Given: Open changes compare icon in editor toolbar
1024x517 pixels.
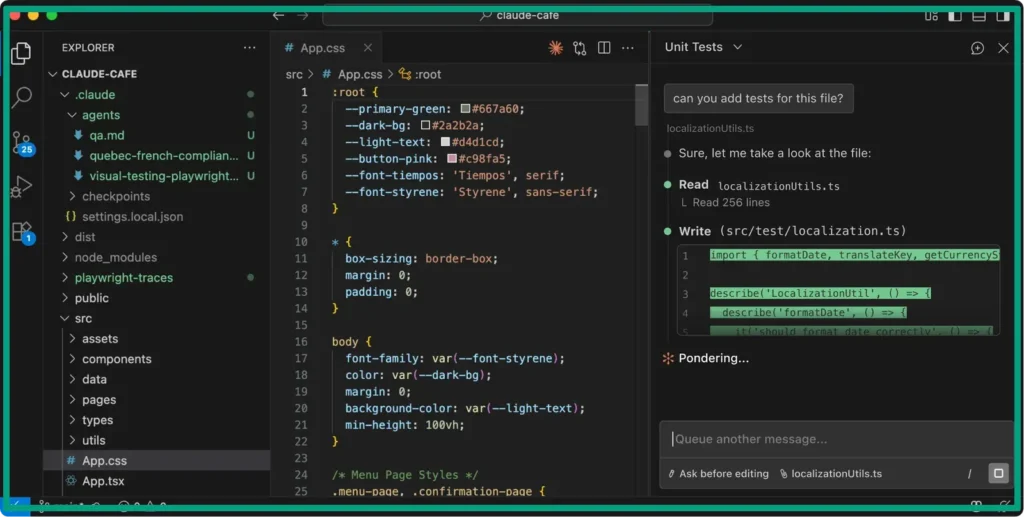Looking at the screenshot, I should (x=579, y=48).
